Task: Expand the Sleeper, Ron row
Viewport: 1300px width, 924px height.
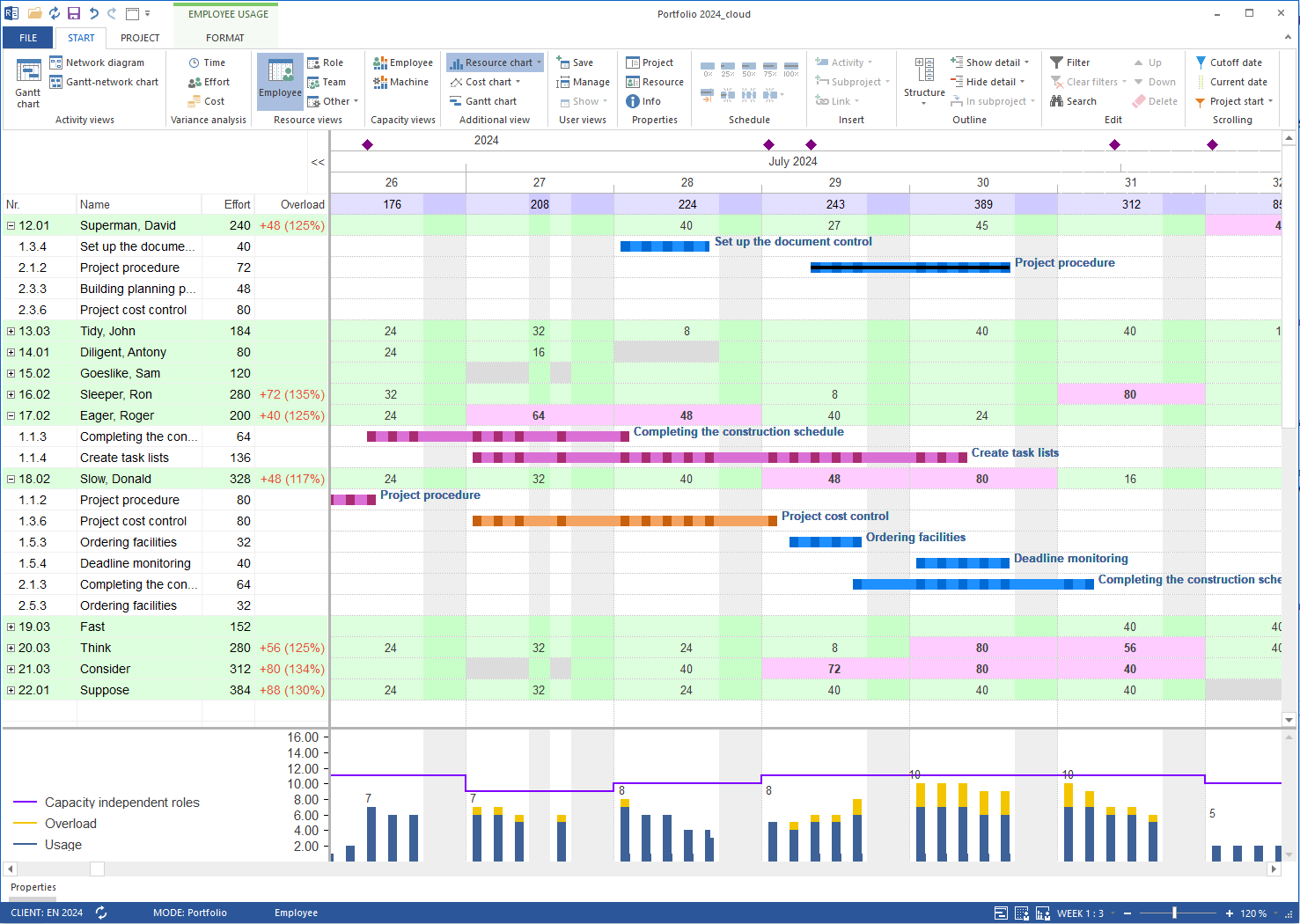Action: pyautogui.click(x=11, y=394)
